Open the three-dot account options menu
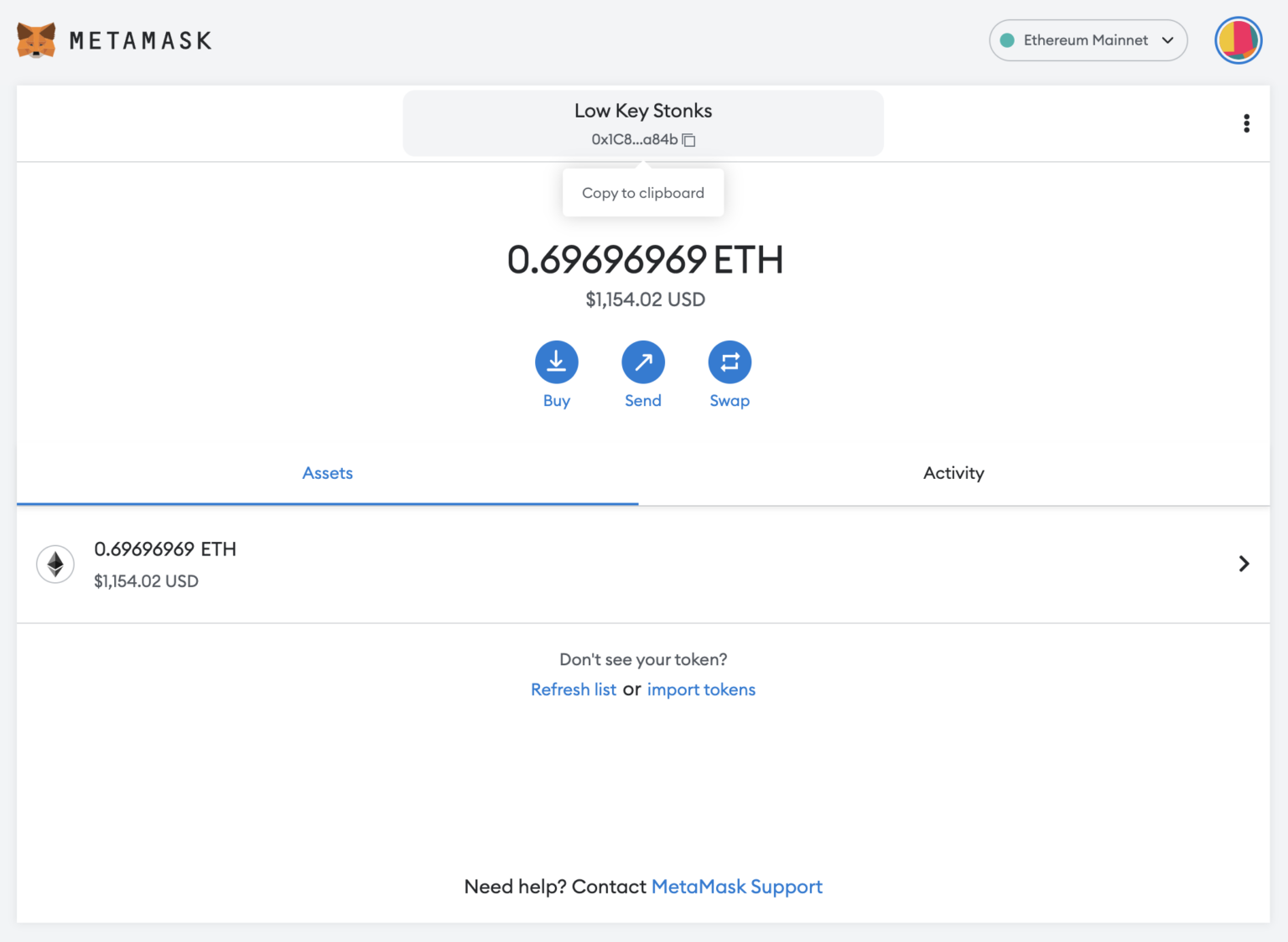Viewport: 1288px width, 942px height. coord(1247,122)
